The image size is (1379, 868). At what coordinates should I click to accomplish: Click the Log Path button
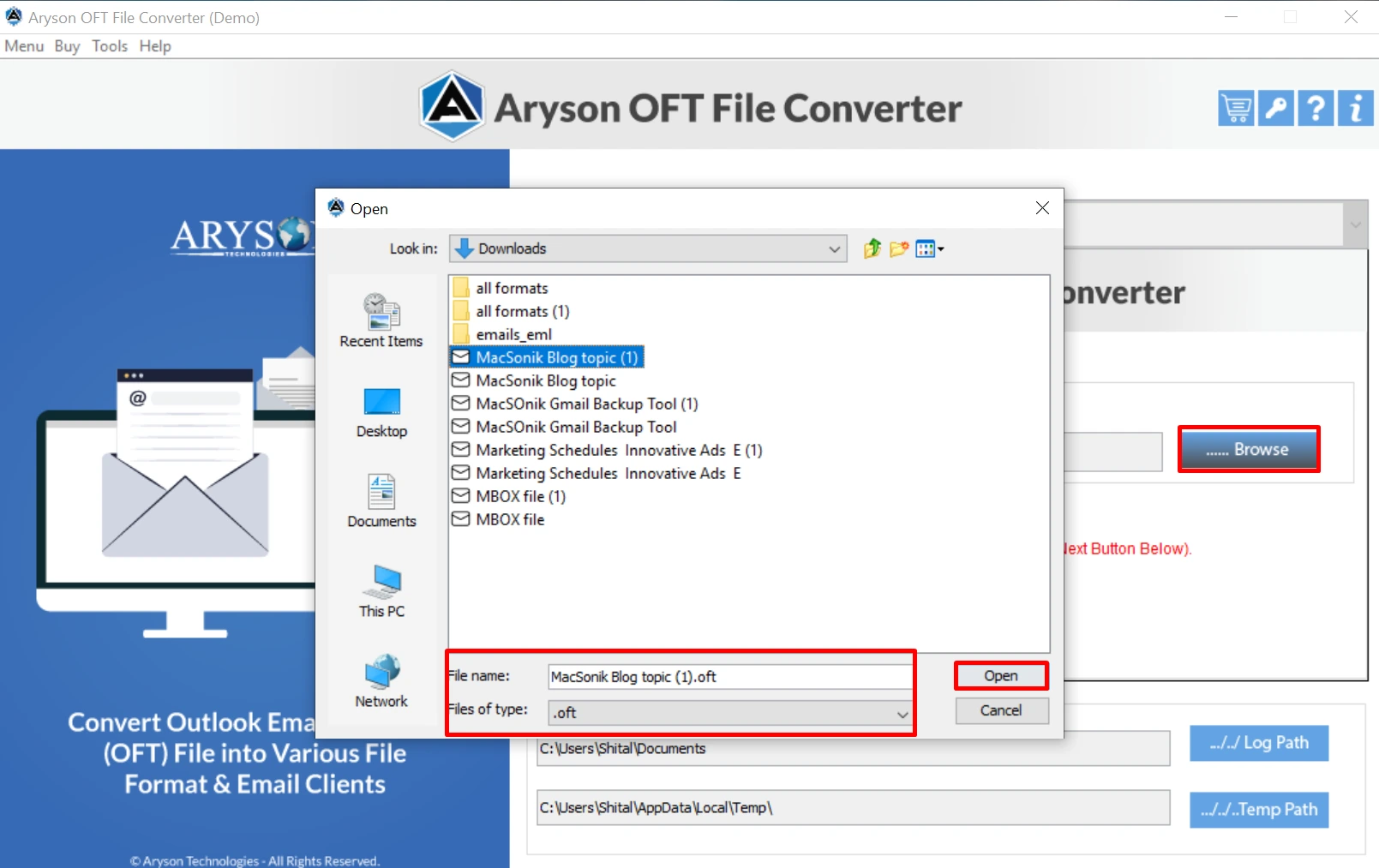pyautogui.click(x=1259, y=743)
